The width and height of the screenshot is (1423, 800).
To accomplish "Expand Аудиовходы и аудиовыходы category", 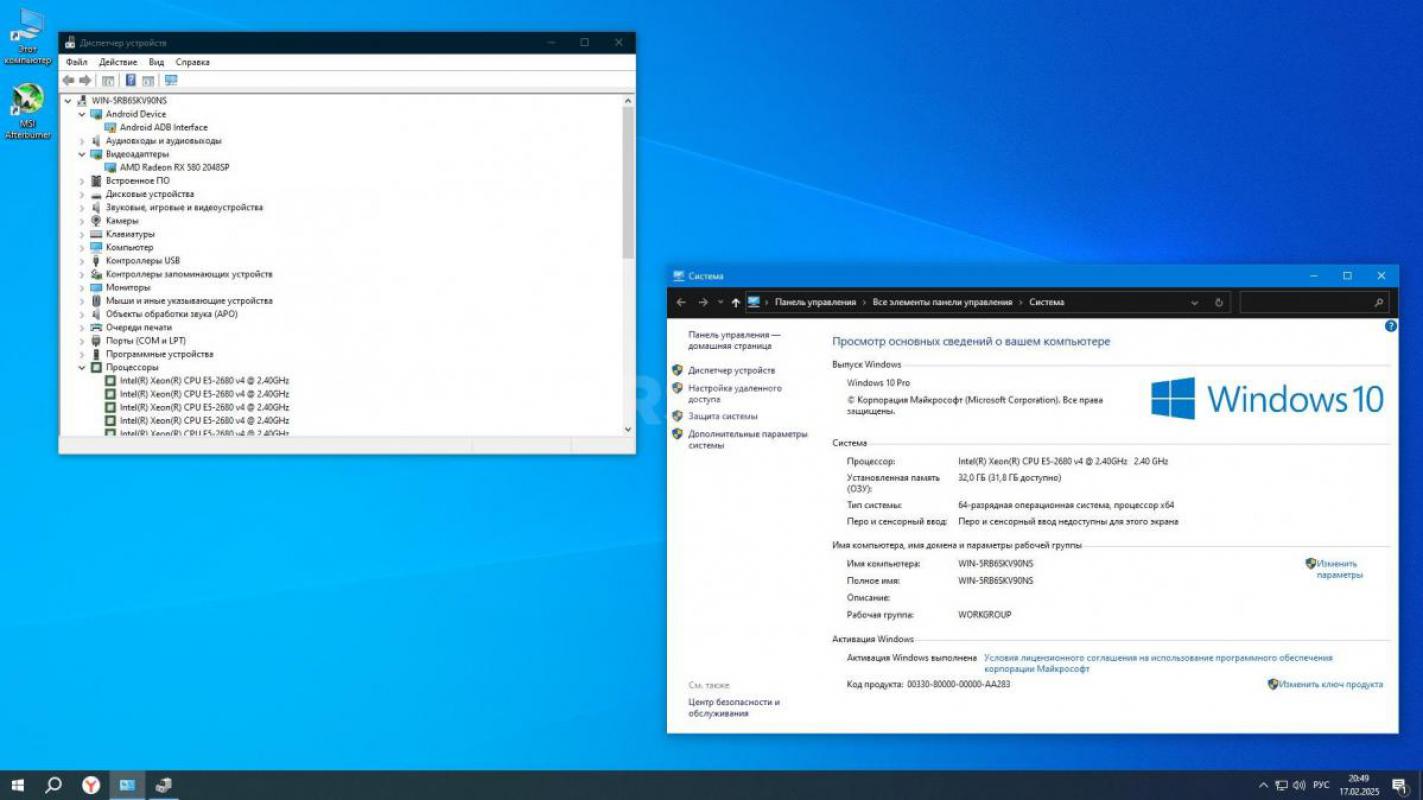I will 82,141.
